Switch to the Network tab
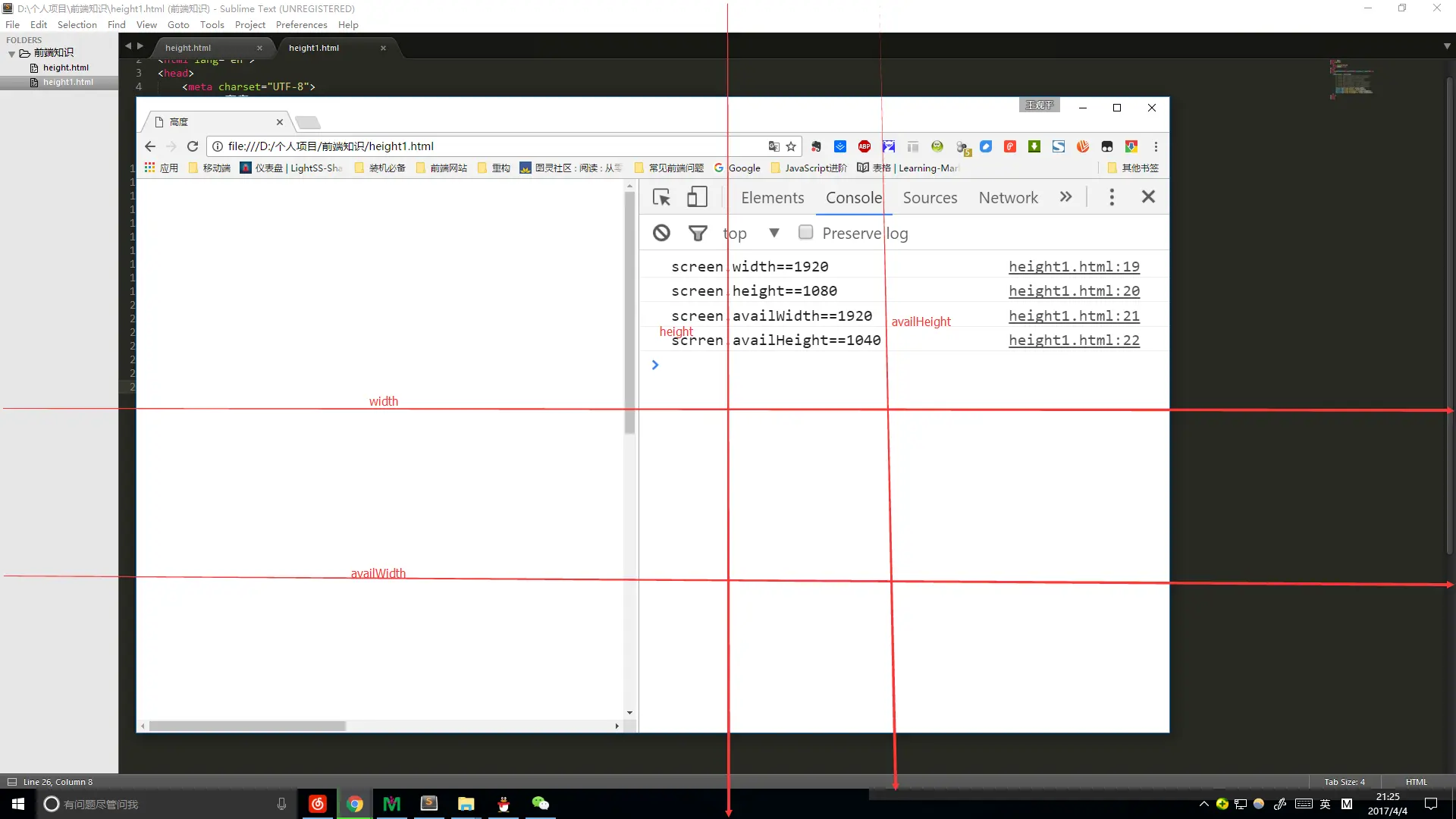Screen dimensions: 1456x819 click(1008, 198)
